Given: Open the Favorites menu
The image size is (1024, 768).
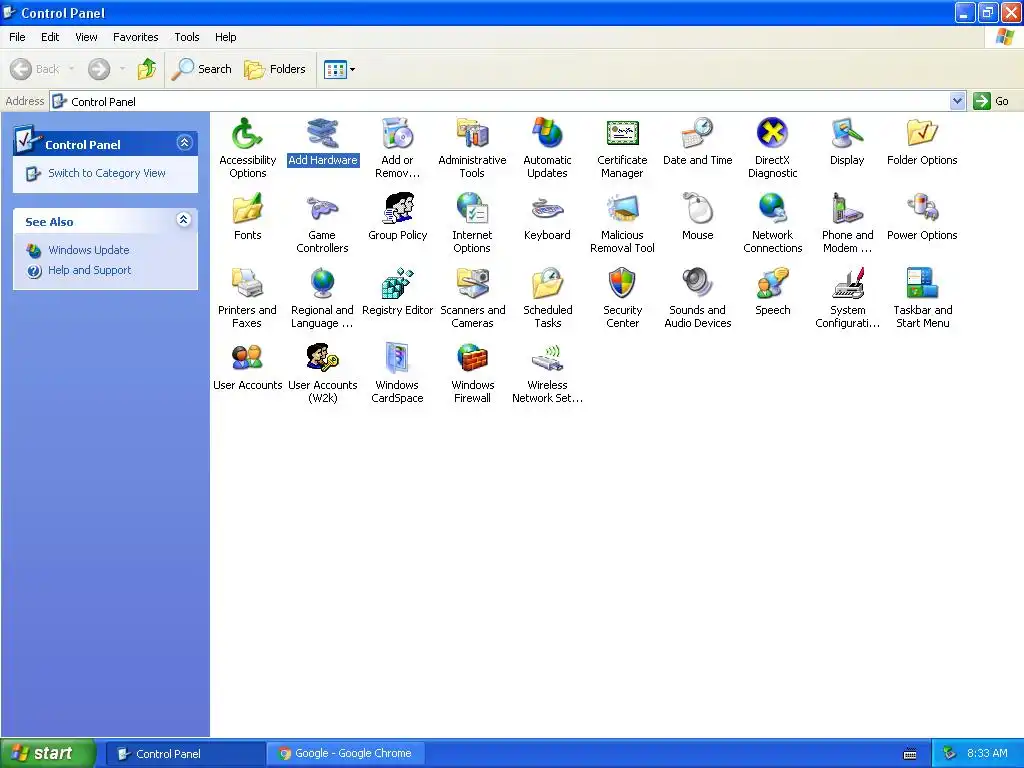Looking at the screenshot, I should click(x=136, y=37).
